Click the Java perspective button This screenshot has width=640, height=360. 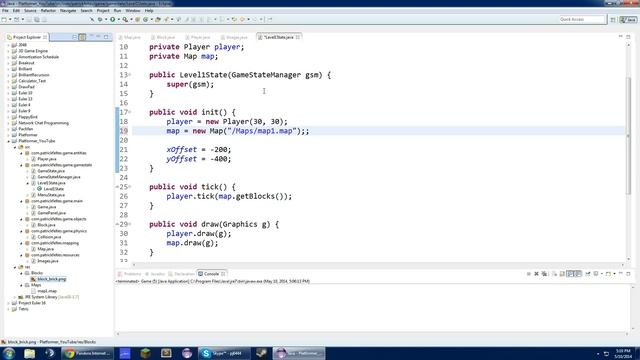pyautogui.click(x=629, y=19)
